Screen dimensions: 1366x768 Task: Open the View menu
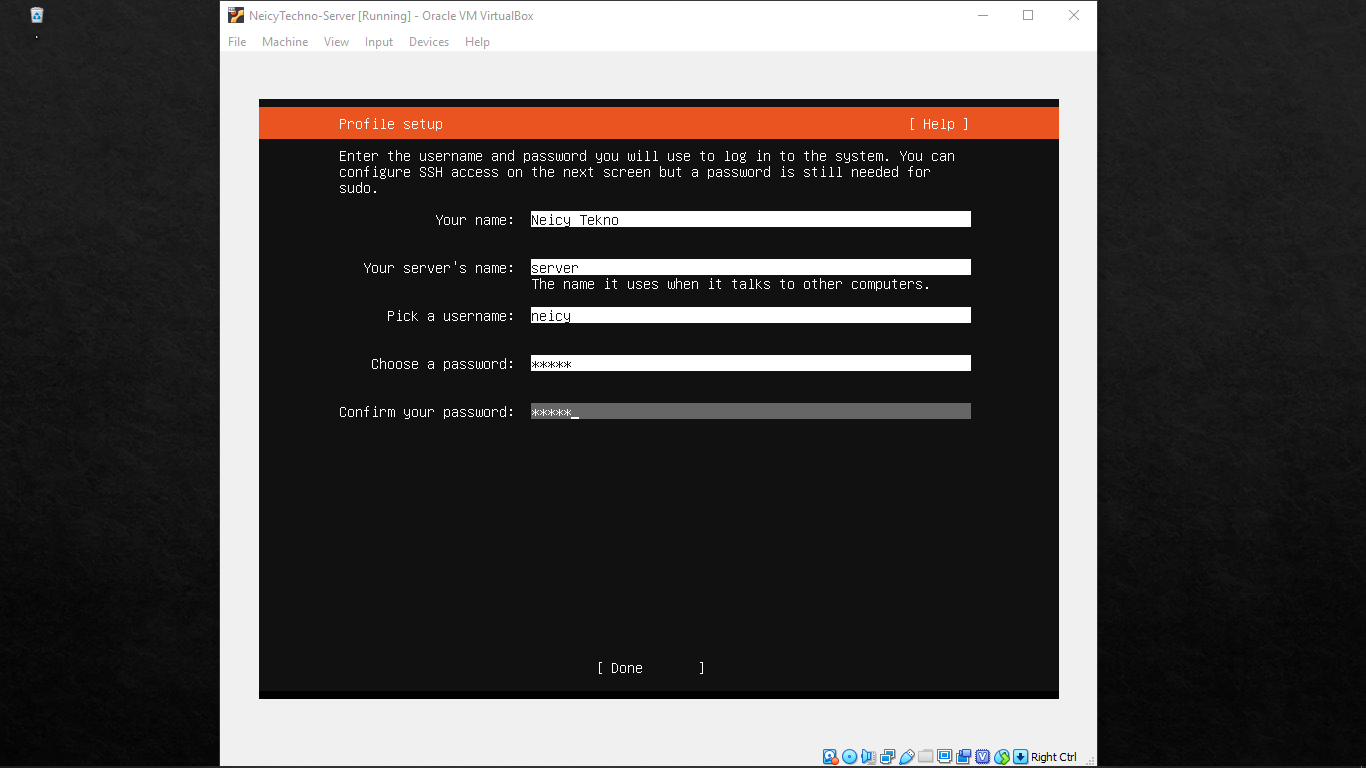point(336,42)
